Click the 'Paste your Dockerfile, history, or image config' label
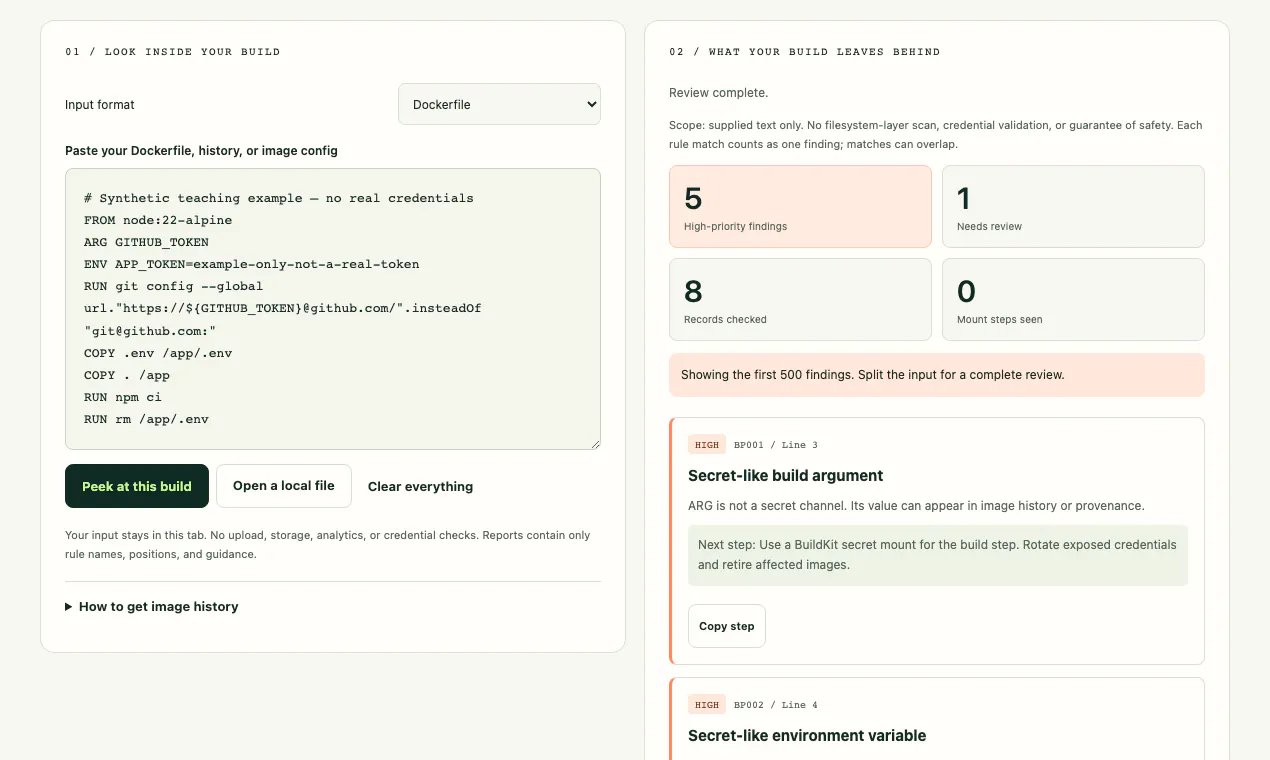This screenshot has height=760, width=1270. click(x=201, y=151)
